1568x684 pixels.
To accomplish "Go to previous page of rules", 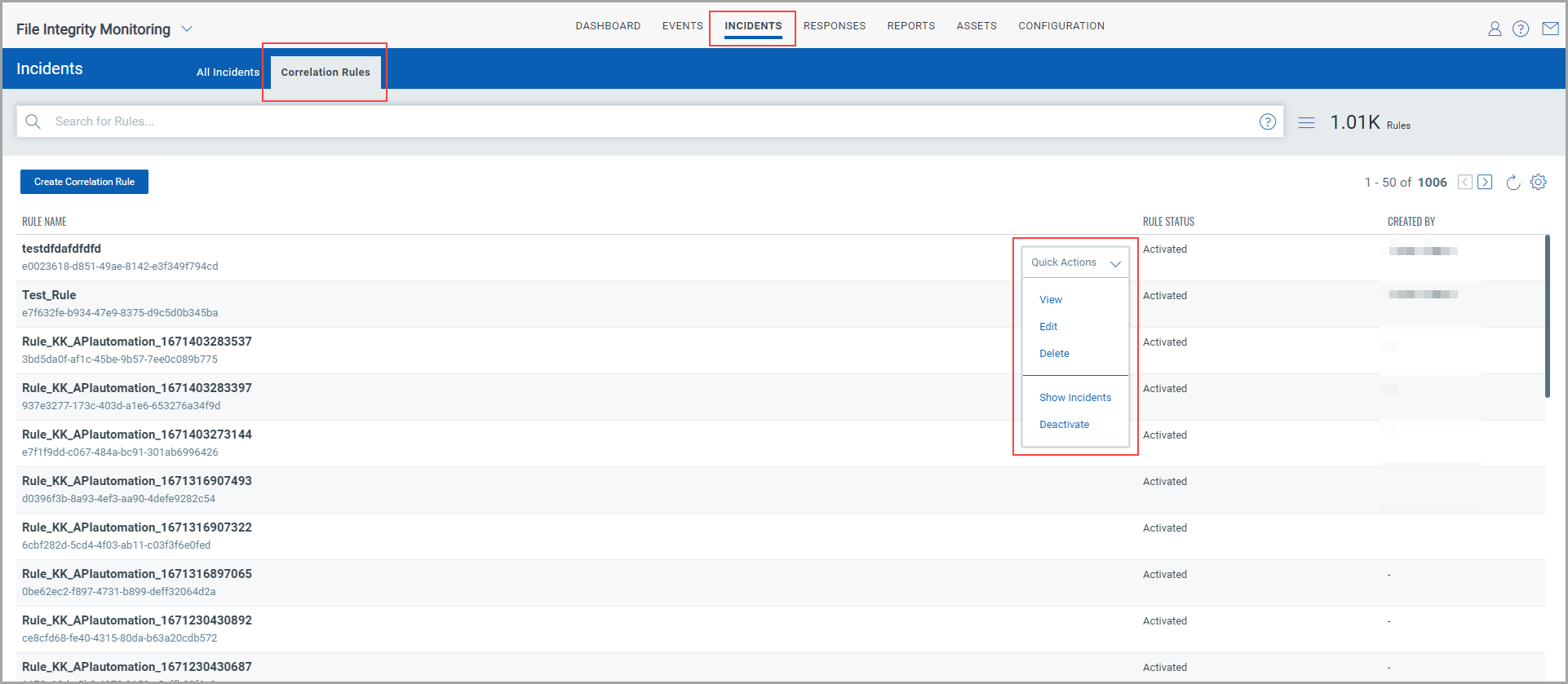I will (1465, 182).
